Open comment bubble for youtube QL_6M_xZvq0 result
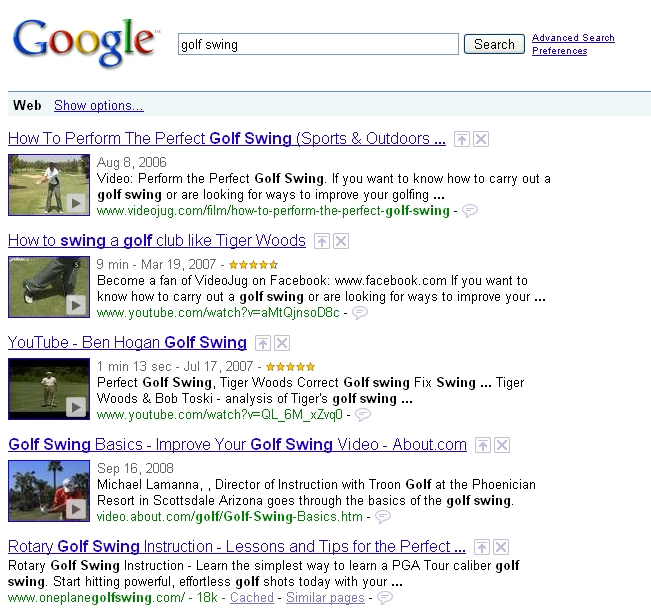Viewport: 651px width, 610px height. pos(363,414)
